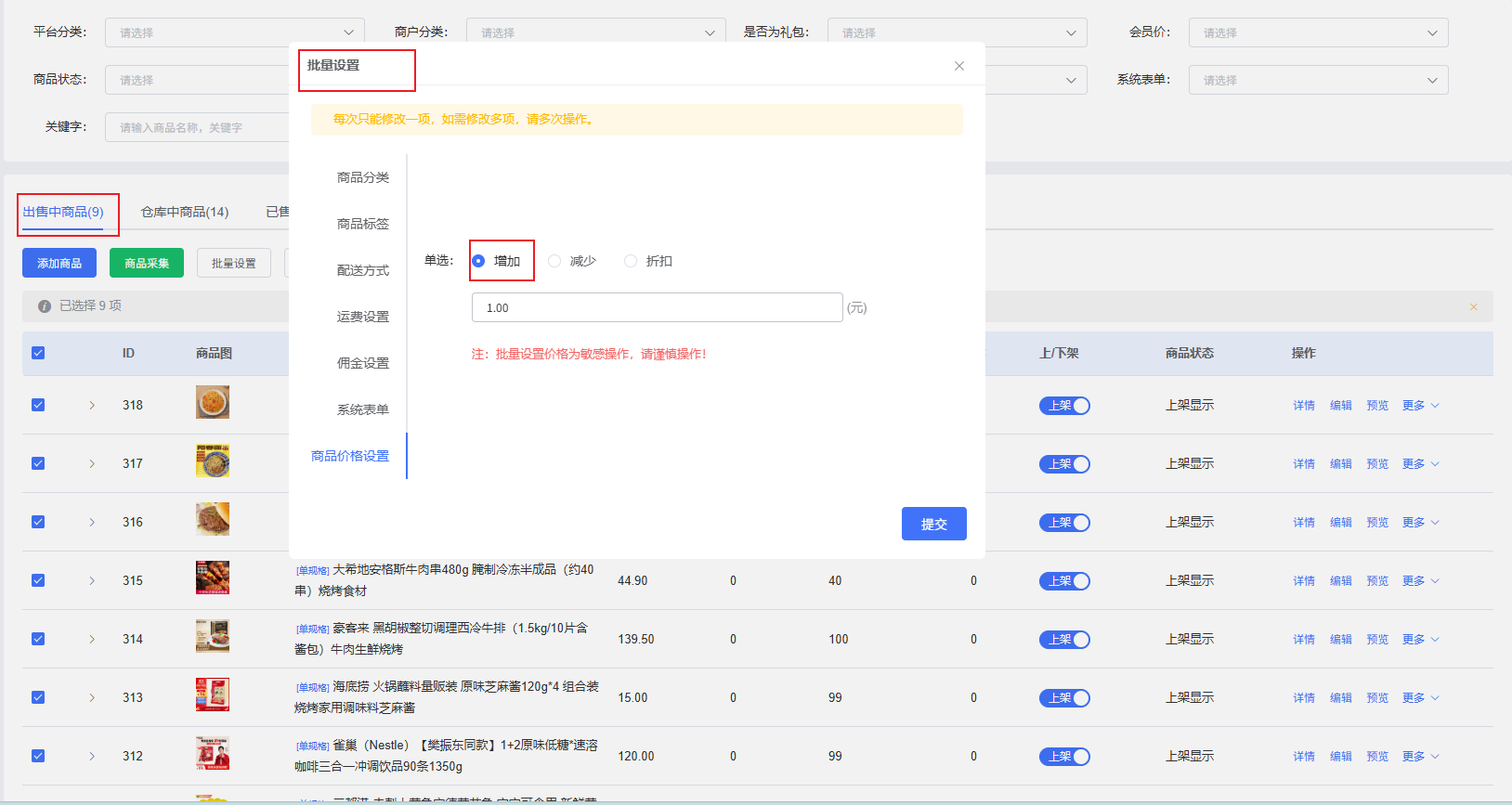This screenshot has height=805, width=1512.
Task: Select 运费设置 in the dialog sidebar
Action: pyautogui.click(x=362, y=317)
